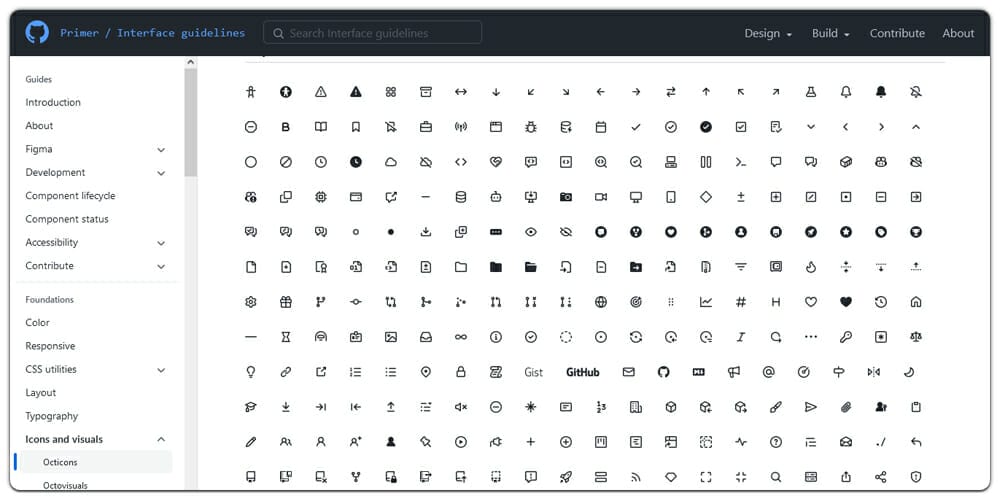Select the globe icon
This screenshot has width=1000, height=500.
[x=601, y=302]
